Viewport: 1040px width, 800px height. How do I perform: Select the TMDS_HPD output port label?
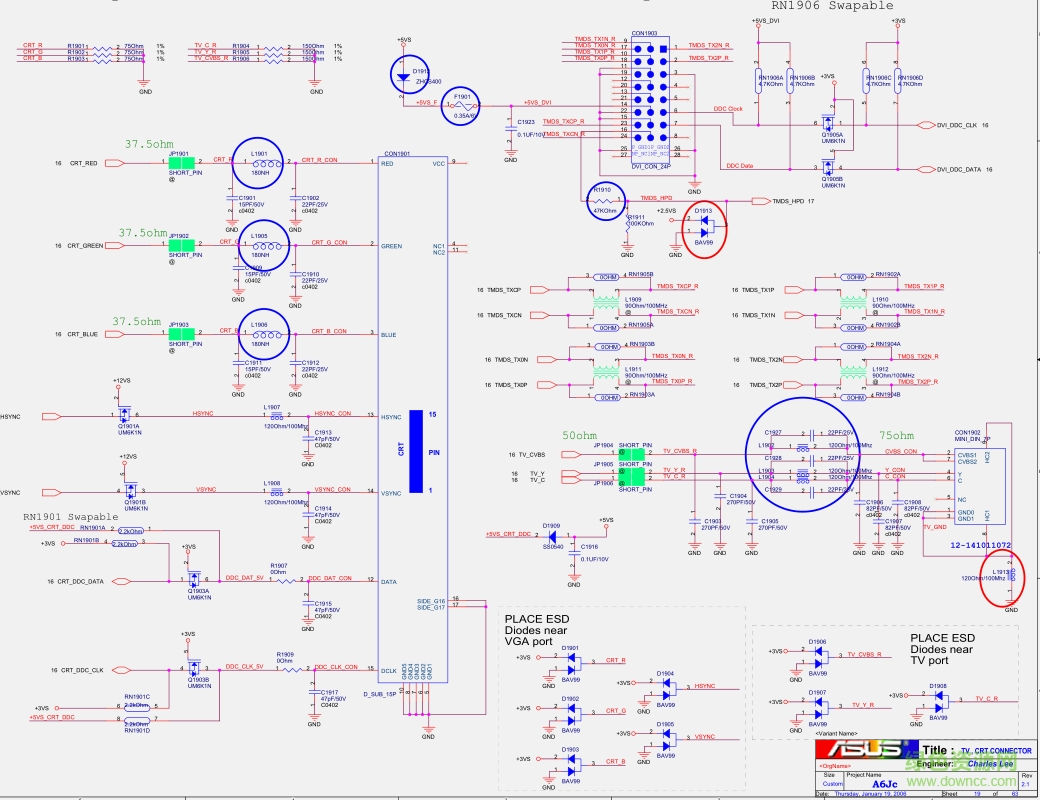click(x=789, y=201)
